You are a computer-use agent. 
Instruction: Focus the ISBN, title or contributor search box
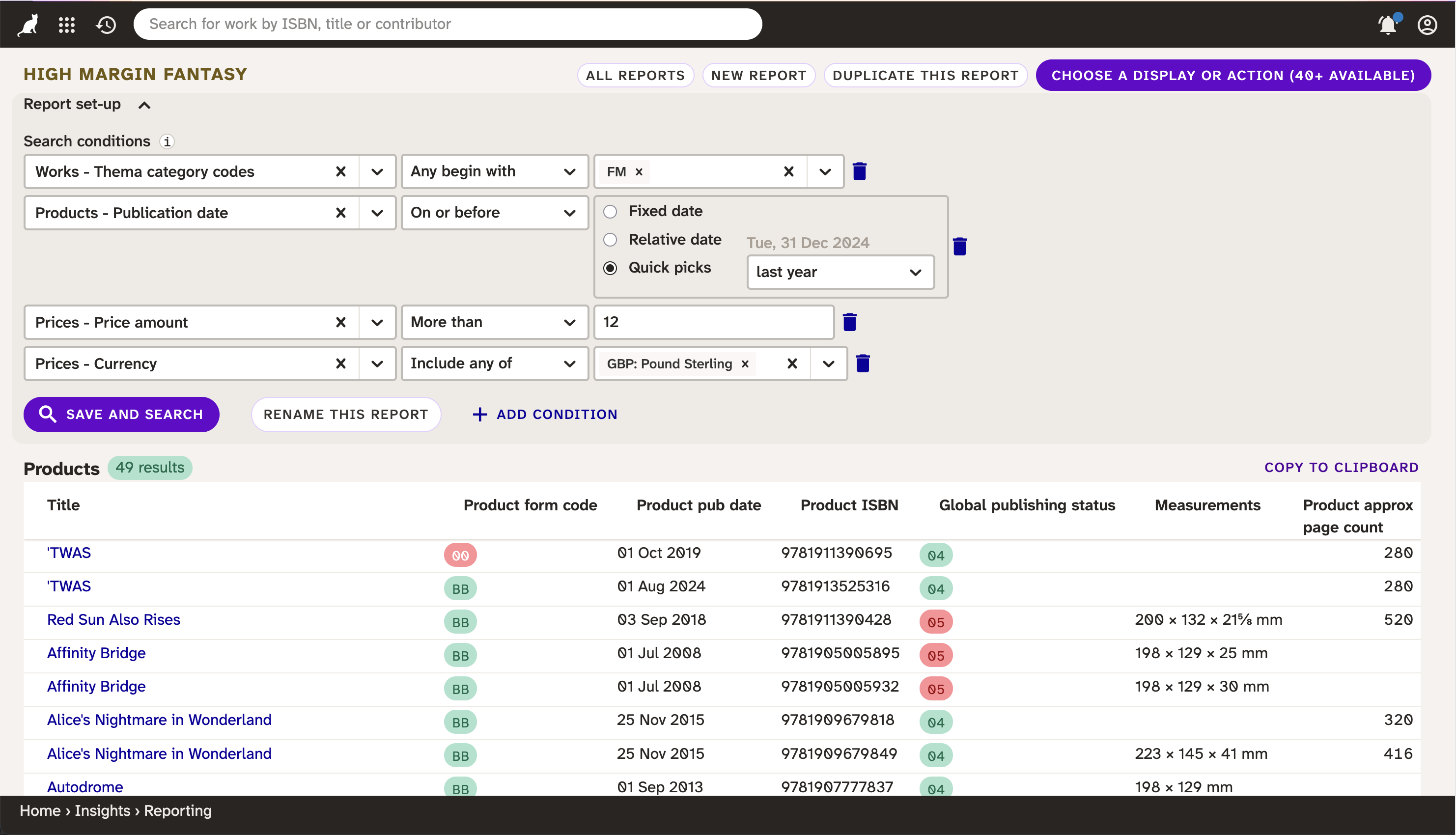click(x=448, y=24)
